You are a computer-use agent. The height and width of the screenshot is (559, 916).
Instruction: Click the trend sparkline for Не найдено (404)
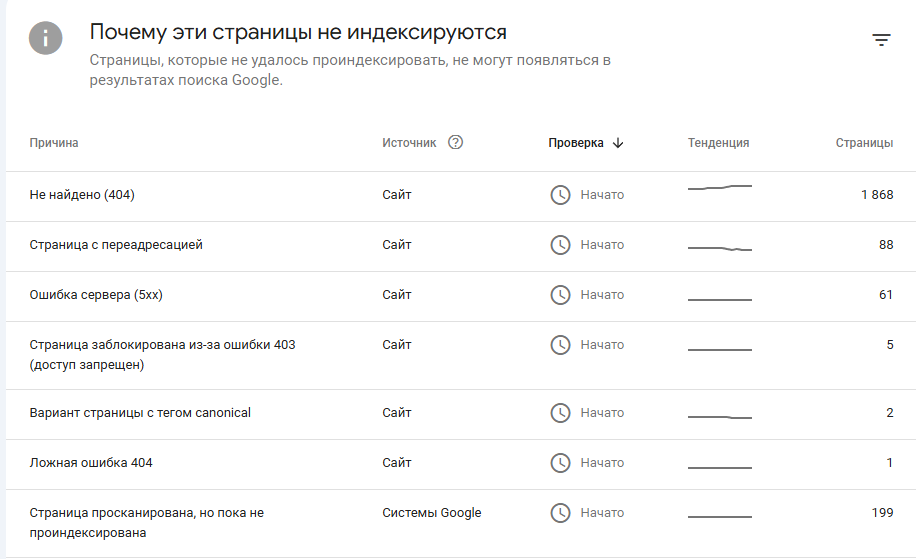[720, 187]
